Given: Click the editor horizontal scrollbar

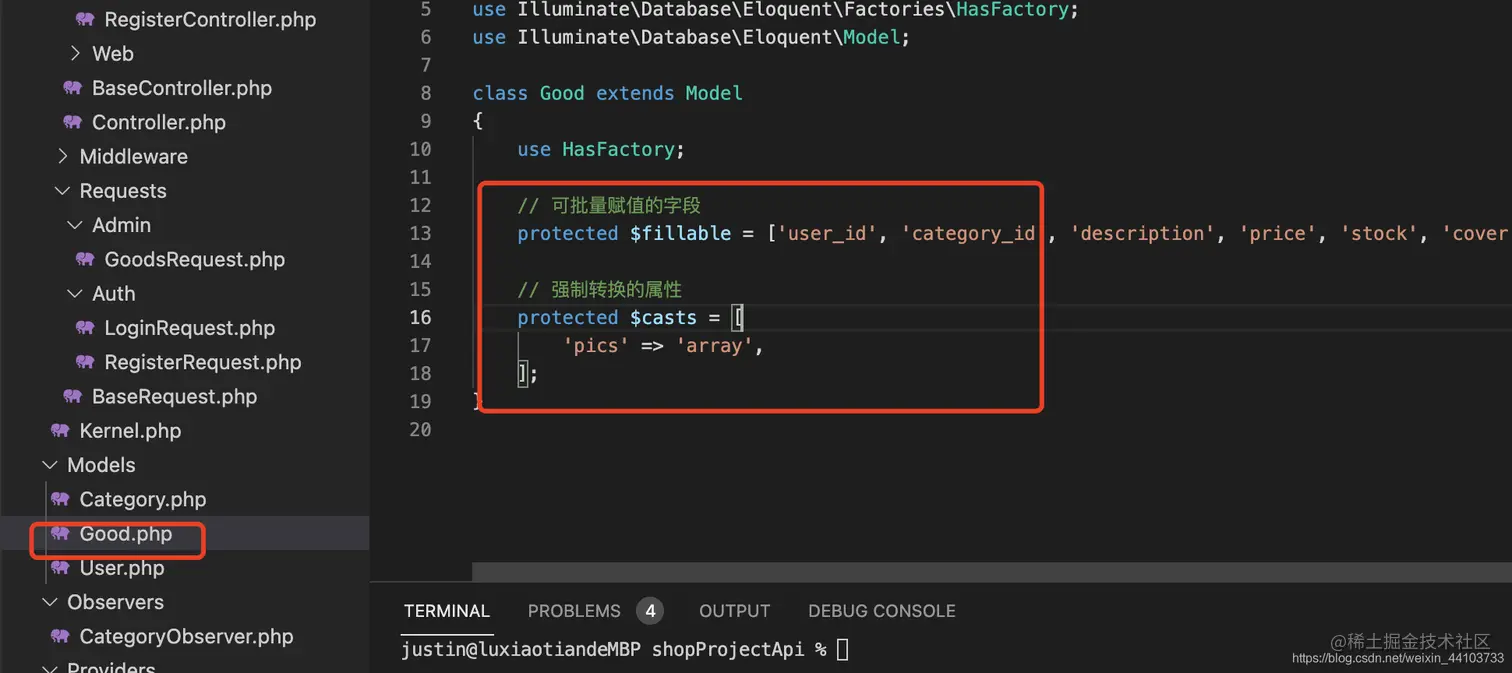Looking at the screenshot, I should (x=992, y=571).
